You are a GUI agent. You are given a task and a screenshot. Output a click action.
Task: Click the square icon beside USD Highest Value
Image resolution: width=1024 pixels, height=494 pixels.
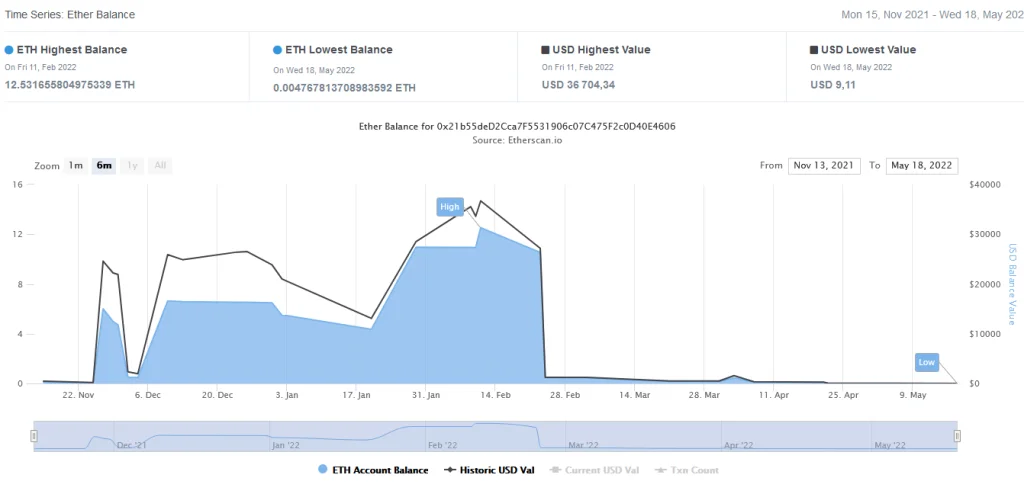pos(545,50)
